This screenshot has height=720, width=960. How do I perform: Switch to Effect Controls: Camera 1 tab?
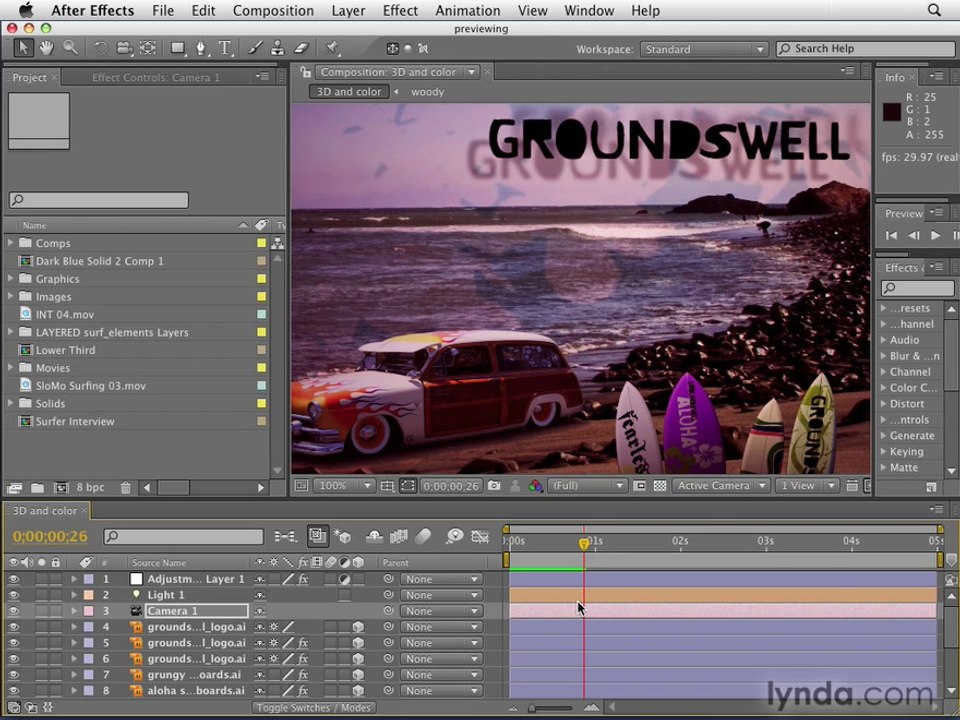156,77
